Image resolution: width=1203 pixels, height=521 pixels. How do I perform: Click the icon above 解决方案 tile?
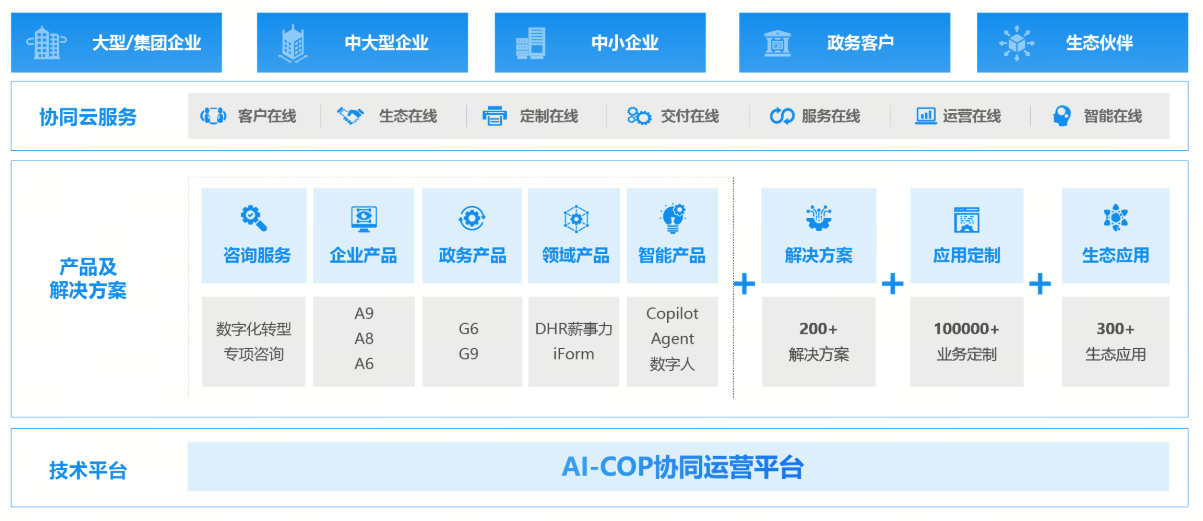(818, 217)
